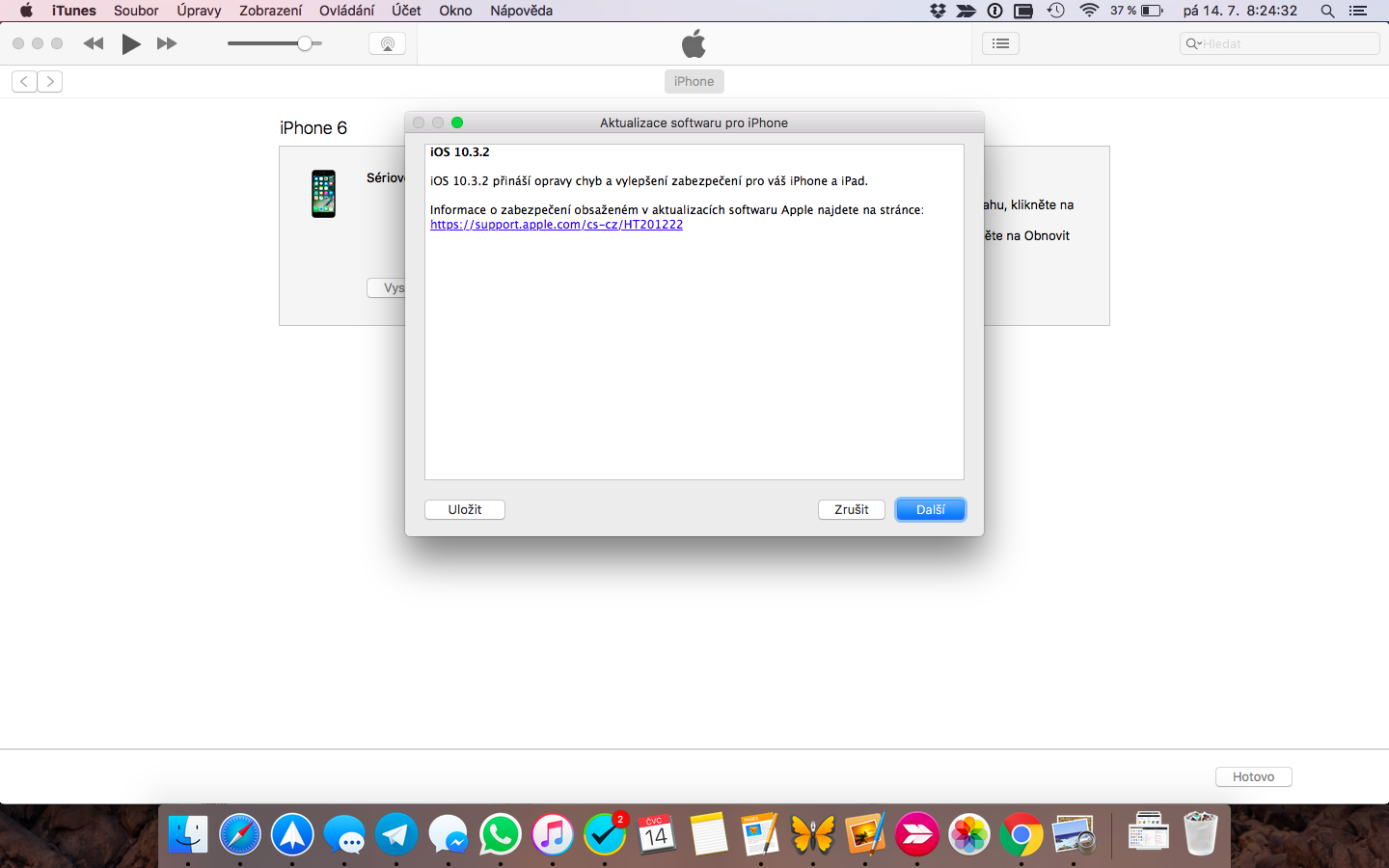This screenshot has height=868, width=1389.
Task: Click the forward navigation arrow
Action: click(x=49, y=81)
